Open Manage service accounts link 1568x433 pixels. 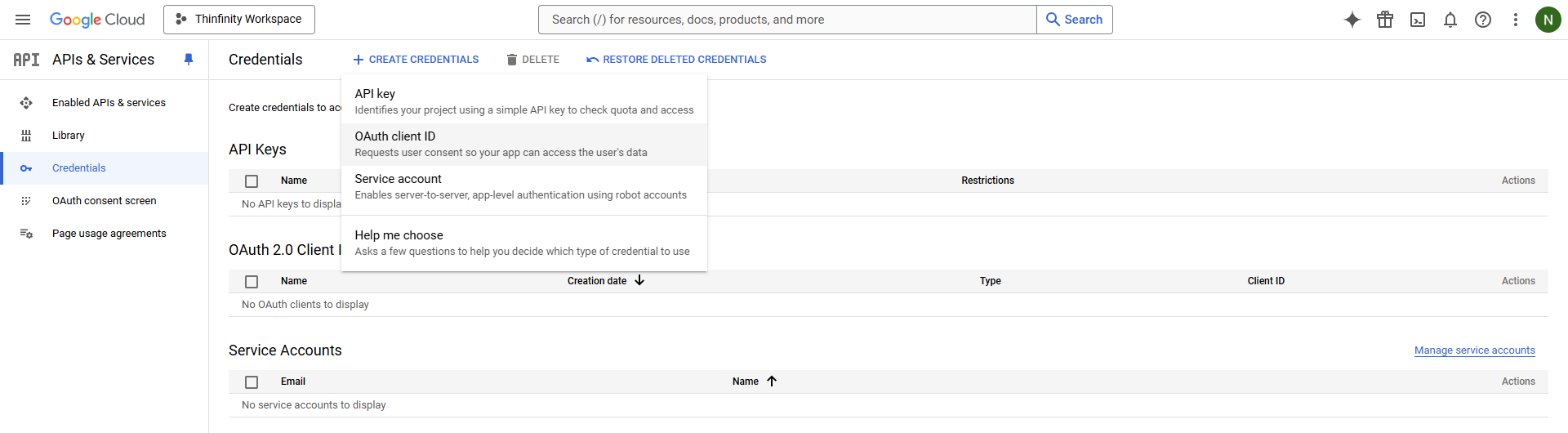coord(1474,350)
